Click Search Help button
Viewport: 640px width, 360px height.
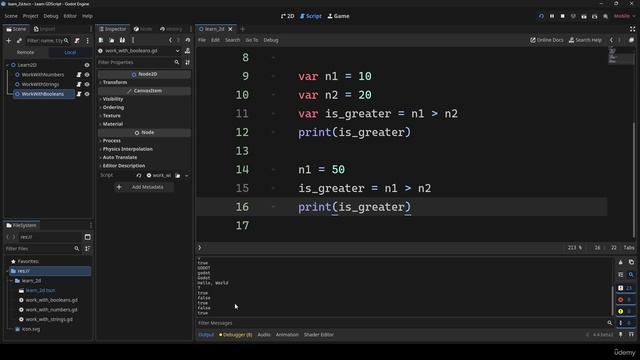pyautogui.click(x=585, y=40)
